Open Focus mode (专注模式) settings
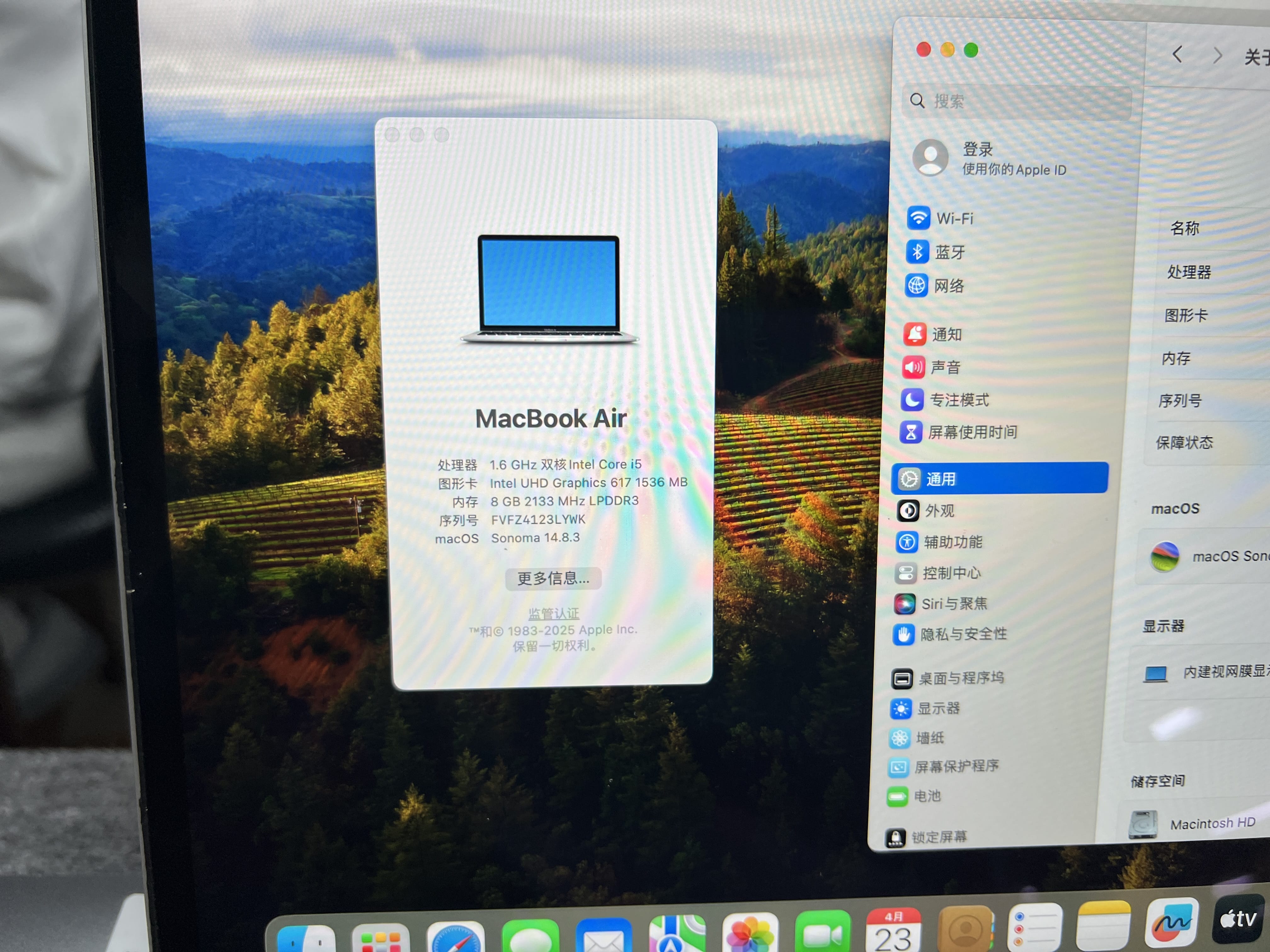Viewport: 1270px width, 952px height. pyautogui.click(x=944, y=399)
